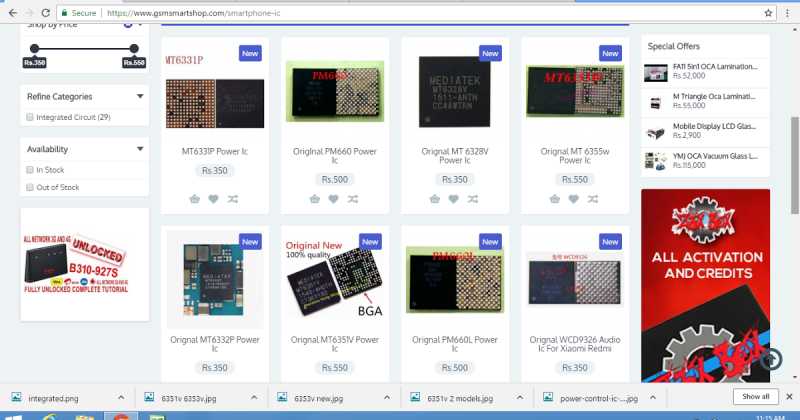Screen dimensions: 800x420
Task: Click All Activation and Credits banner
Action: (x=706, y=286)
